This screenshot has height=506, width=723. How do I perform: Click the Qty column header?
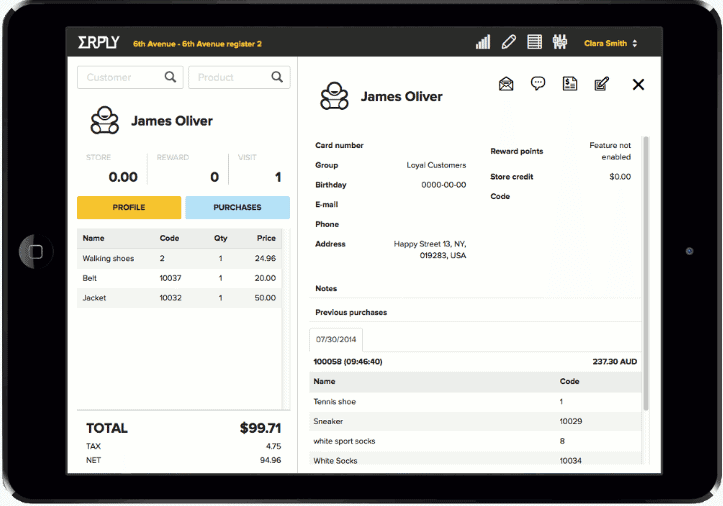pyautogui.click(x=220, y=238)
